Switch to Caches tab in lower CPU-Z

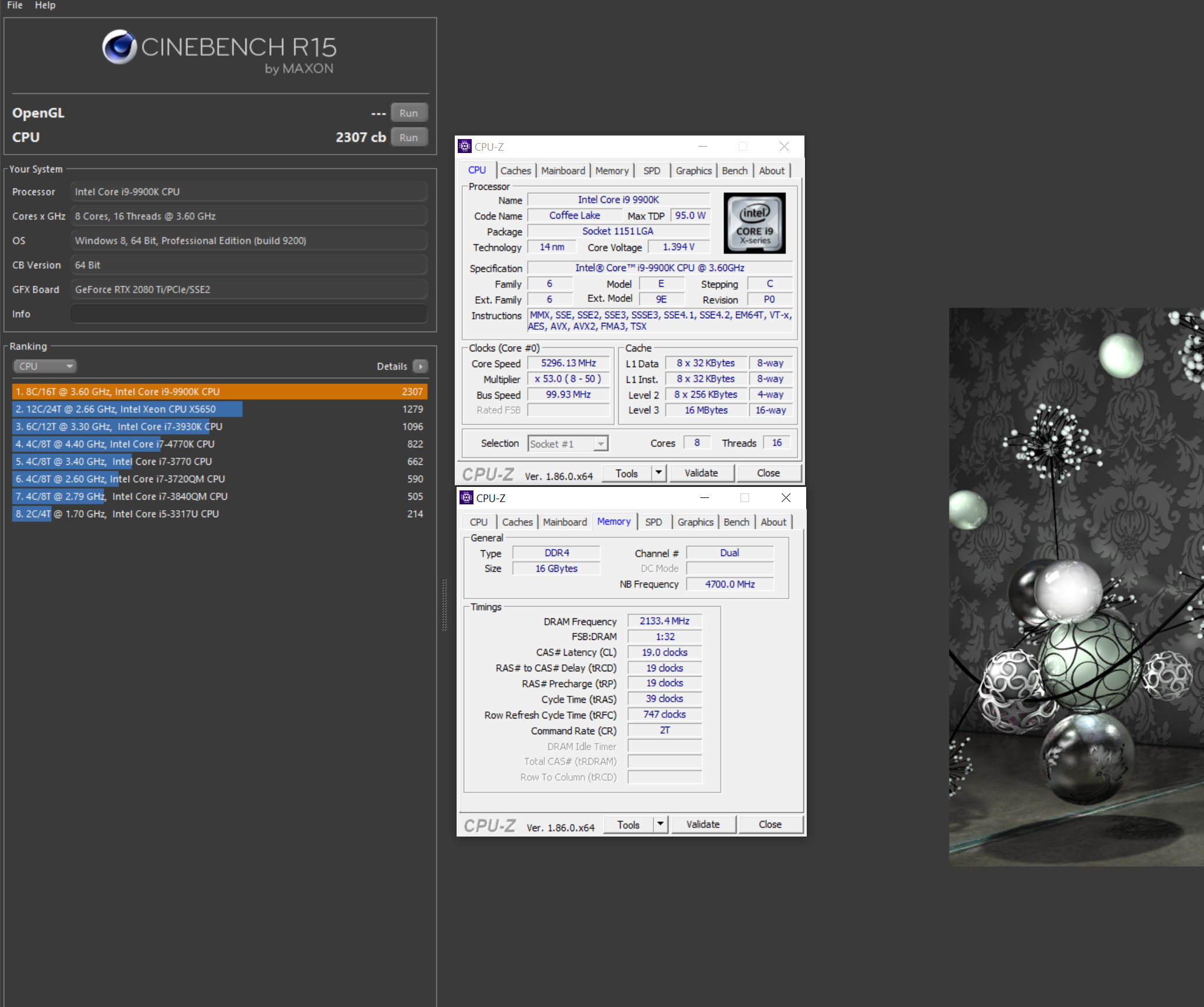click(517, 522)
